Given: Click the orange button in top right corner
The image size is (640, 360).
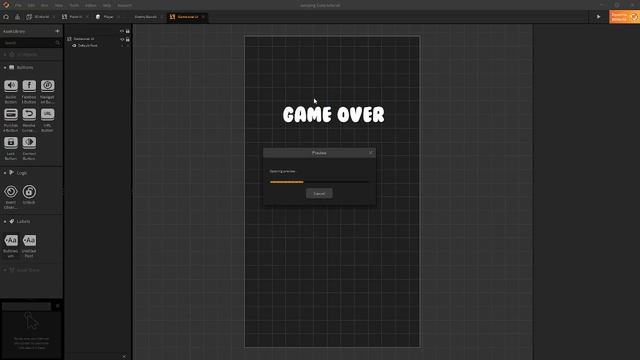Looking at the screenshot, I should click(x=624, y=17).
